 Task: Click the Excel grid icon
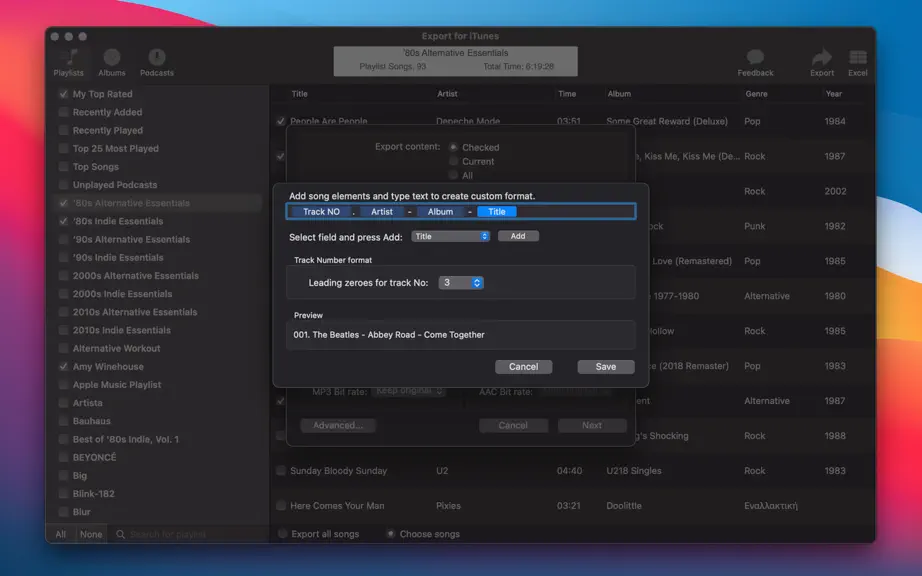pos(857,57)
